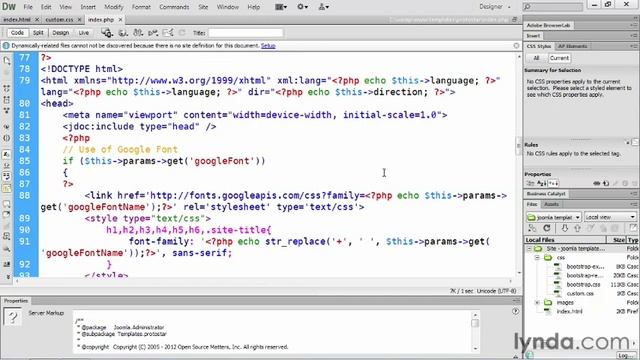Toggle Live view

[83, 33]
